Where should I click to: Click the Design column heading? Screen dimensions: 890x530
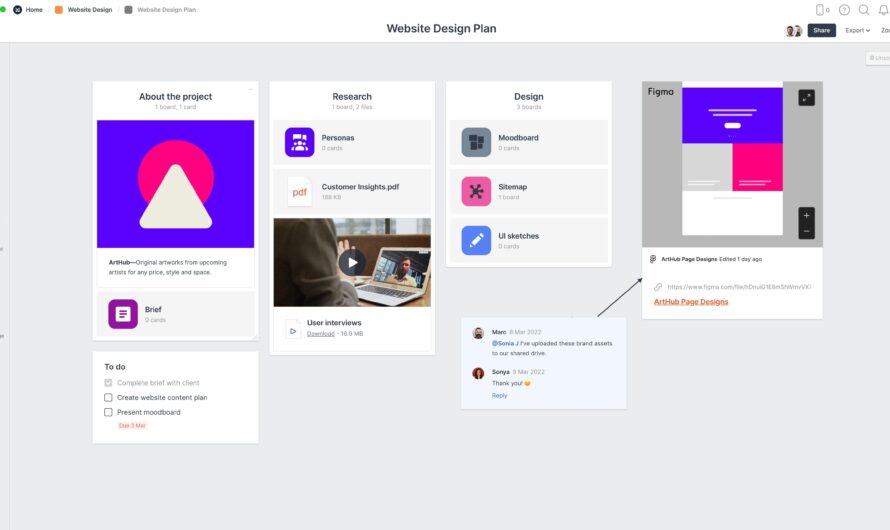click(528, 96)
